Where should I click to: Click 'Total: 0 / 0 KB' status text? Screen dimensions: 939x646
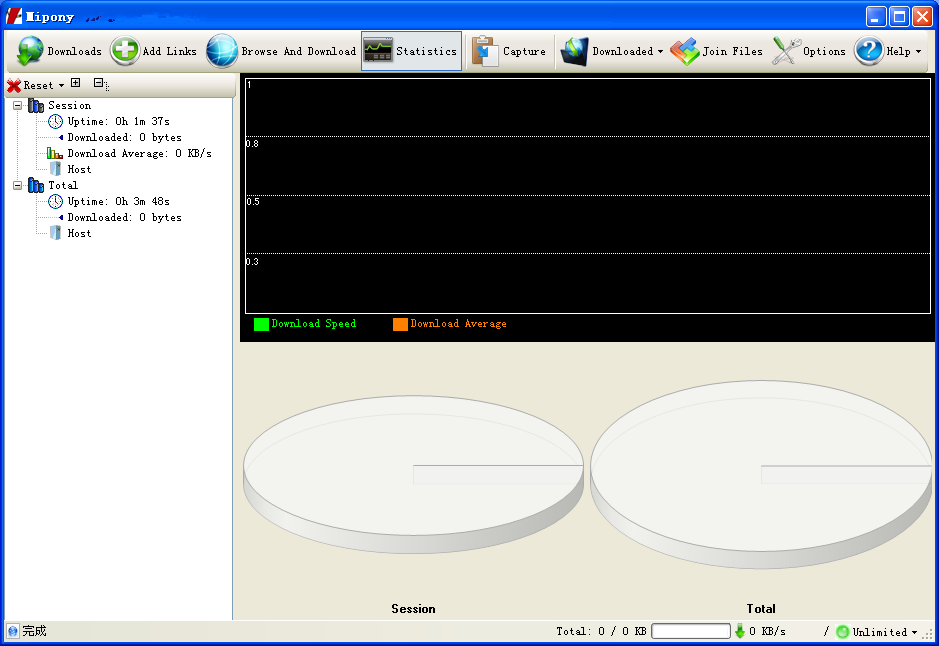(601, 632)
